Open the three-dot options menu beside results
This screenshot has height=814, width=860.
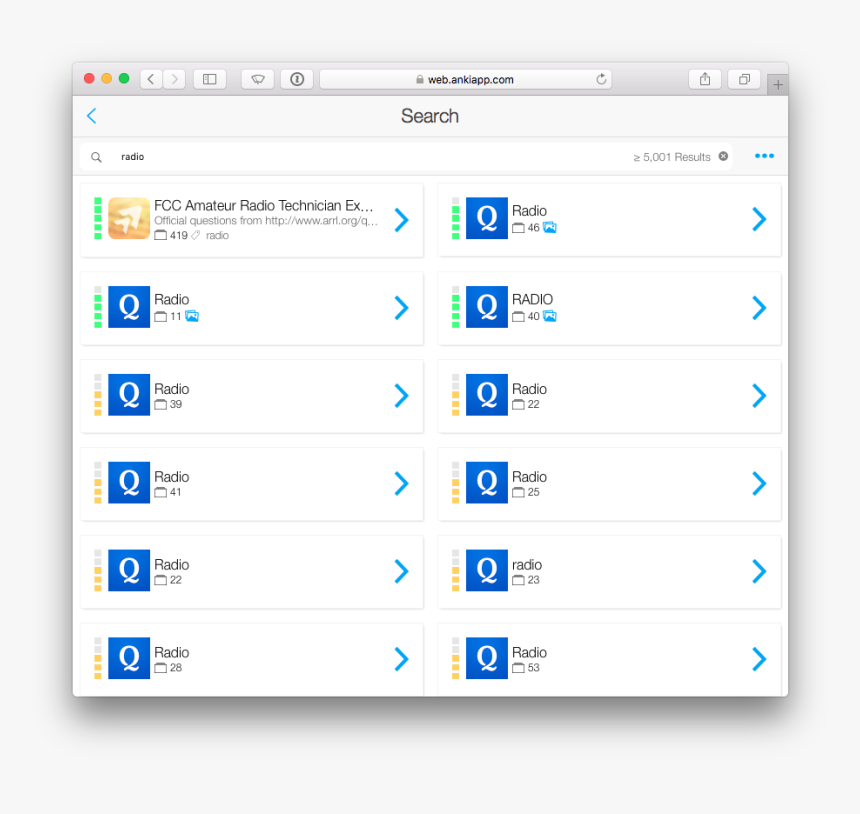tap(764, 156)
